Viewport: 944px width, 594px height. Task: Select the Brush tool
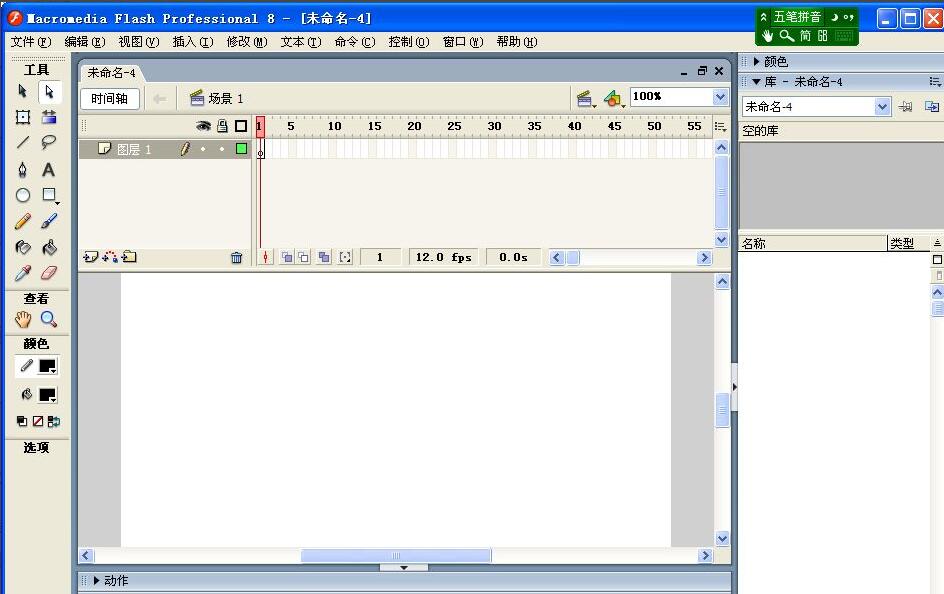pyautogui.click(x=49, y=221)
